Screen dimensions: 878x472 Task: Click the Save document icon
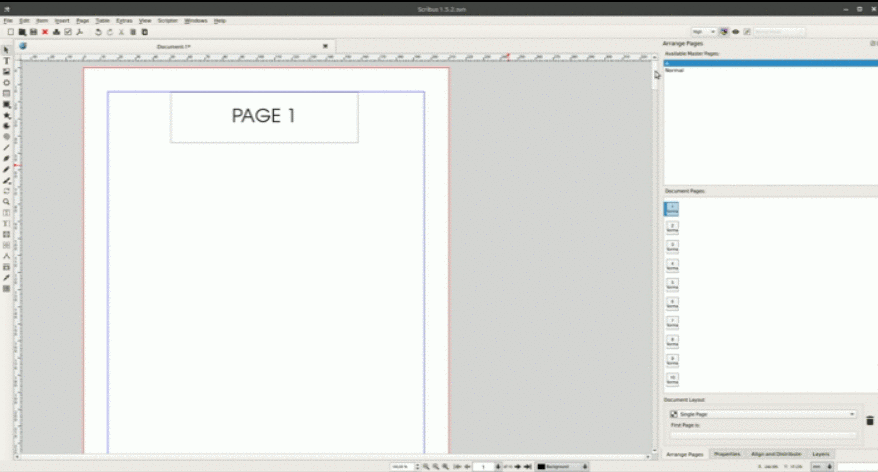[x=33, y=32]
